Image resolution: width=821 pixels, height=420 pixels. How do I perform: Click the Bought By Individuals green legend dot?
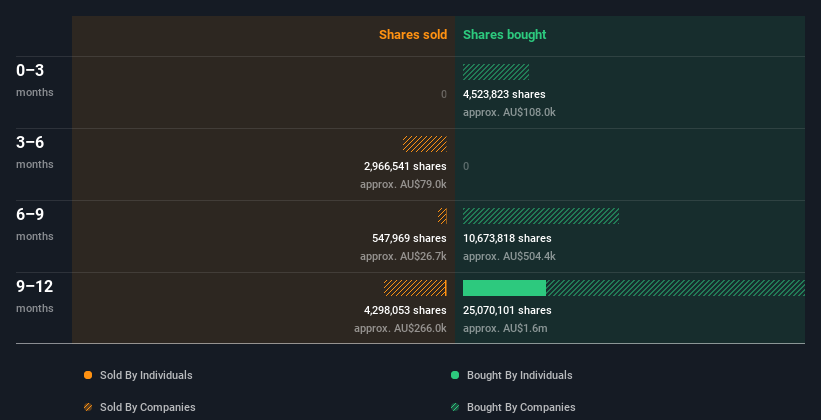[x=455, y=375]
